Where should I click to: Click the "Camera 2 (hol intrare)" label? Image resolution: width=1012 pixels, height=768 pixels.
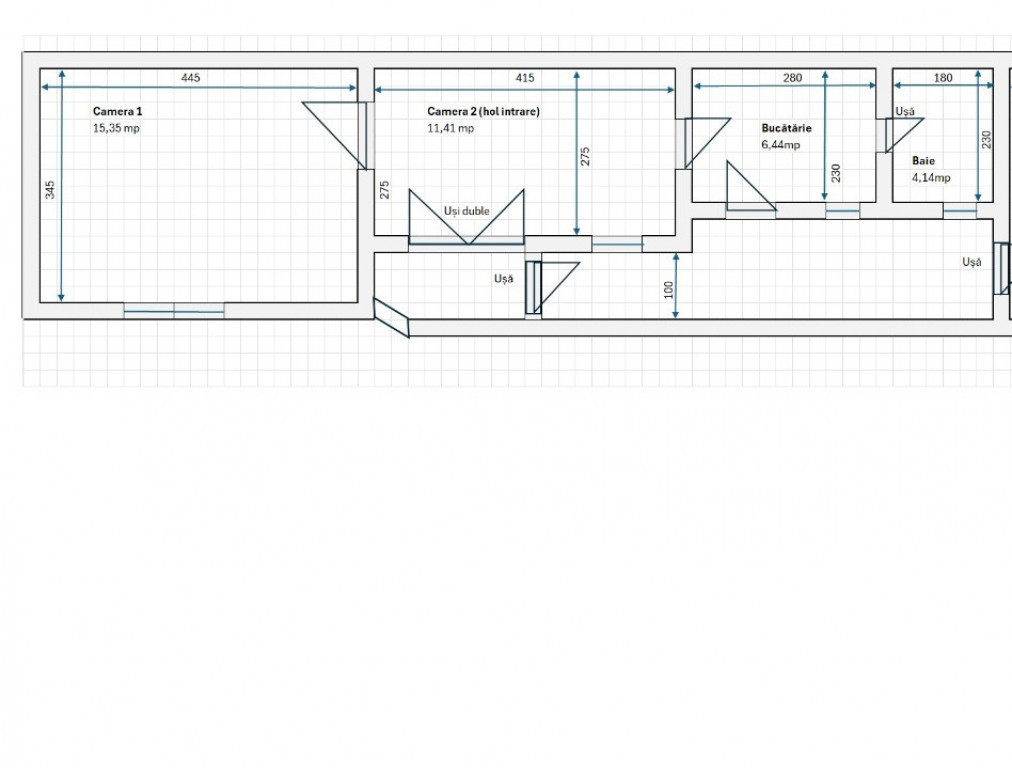tap(483, 112)
